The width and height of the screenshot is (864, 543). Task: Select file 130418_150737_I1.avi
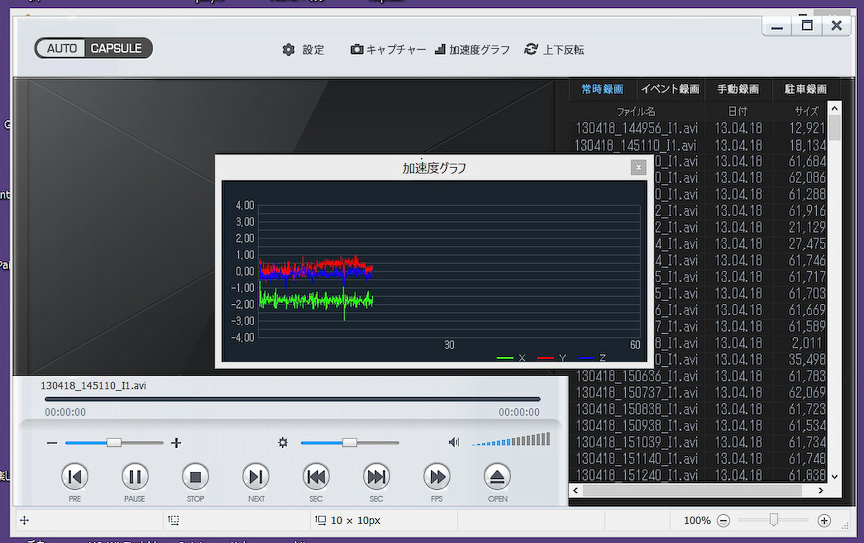636,393
